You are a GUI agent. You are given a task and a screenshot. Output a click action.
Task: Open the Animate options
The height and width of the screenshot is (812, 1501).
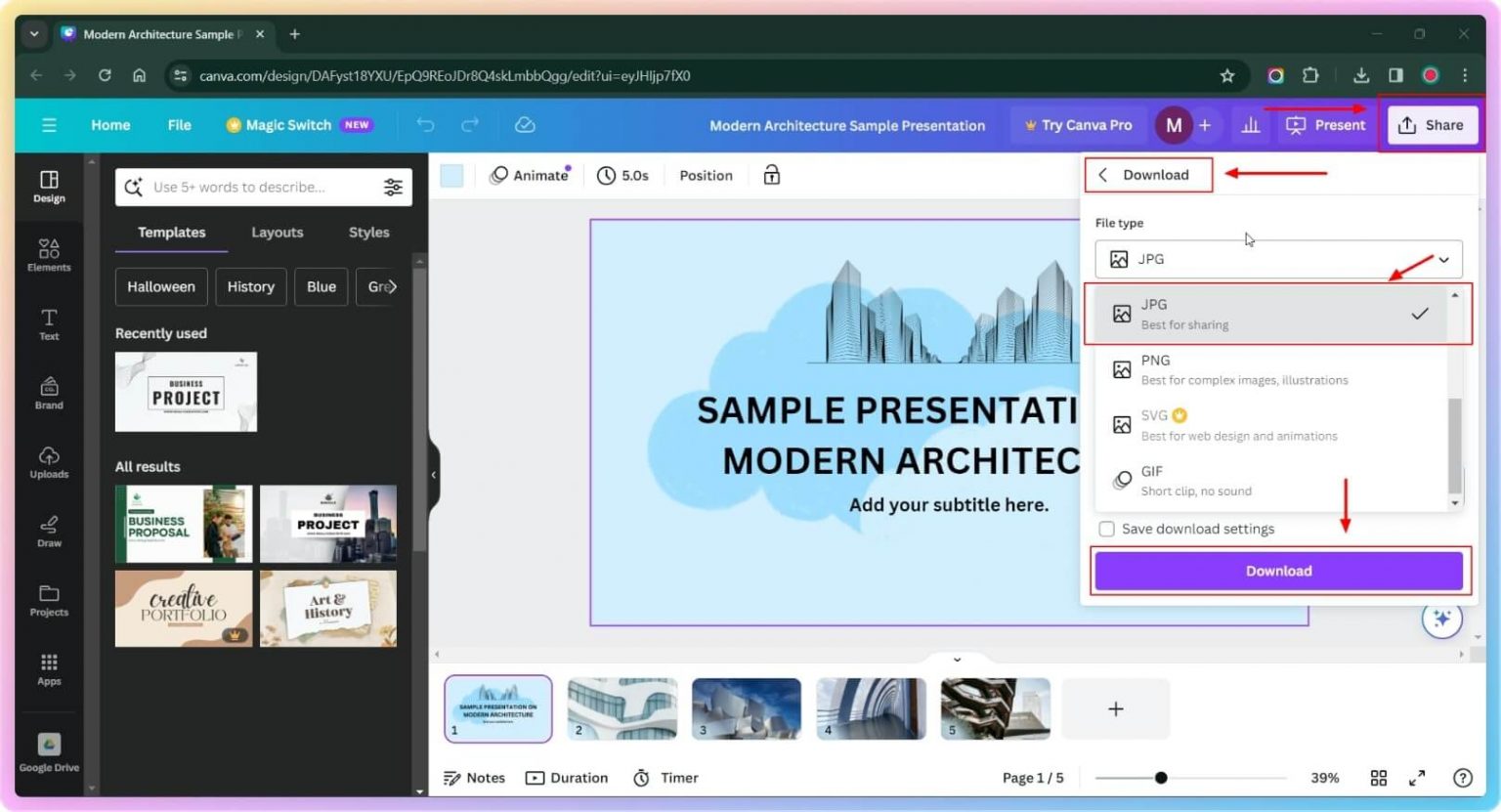click(536, 175)
